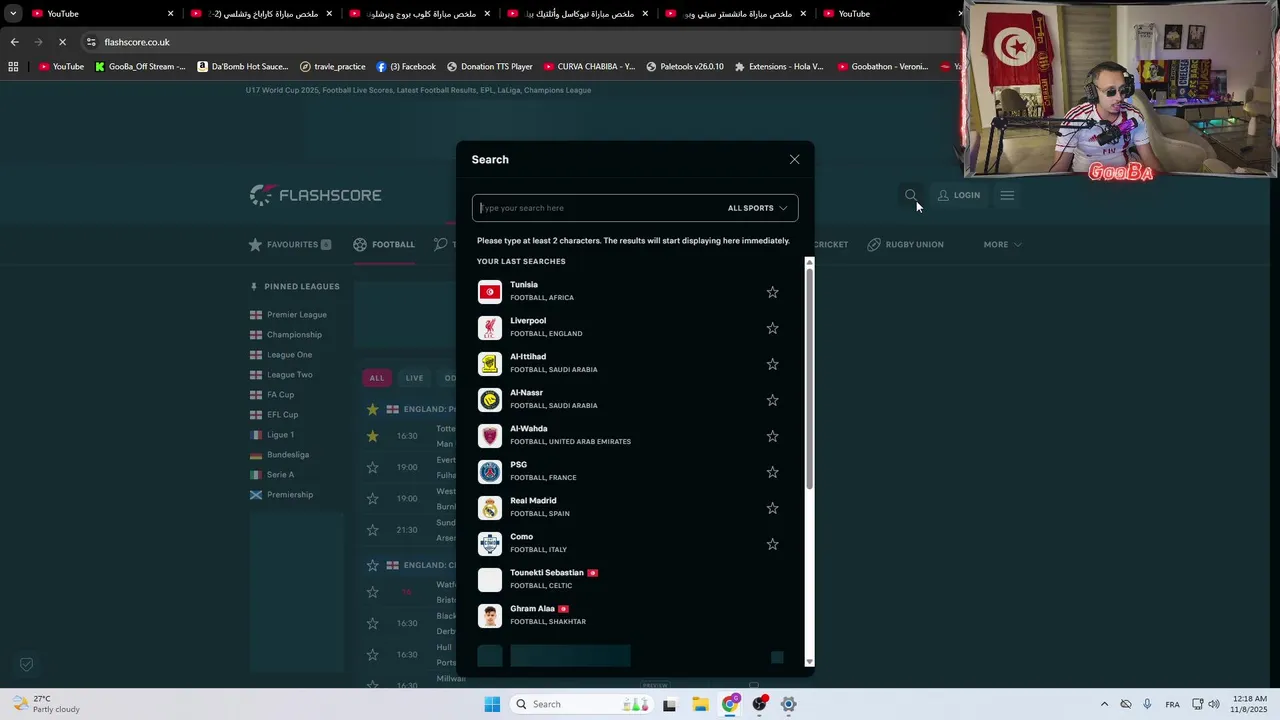This screenshot has height=720, width=1280.
Task: Open Real Madrid crest in last searches
Action: click(490, 508)
